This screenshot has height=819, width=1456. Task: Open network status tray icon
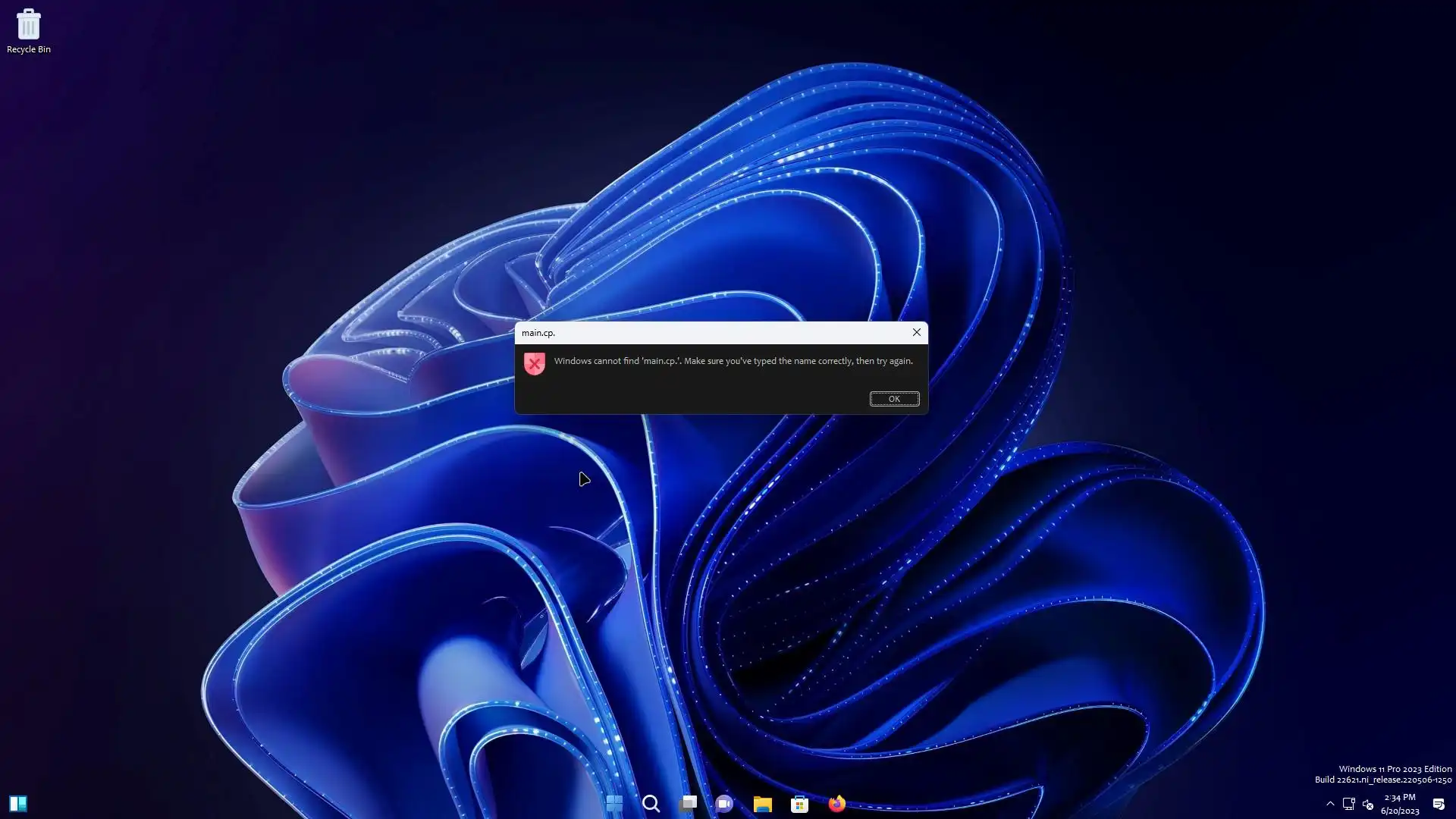click(1348, 804)
